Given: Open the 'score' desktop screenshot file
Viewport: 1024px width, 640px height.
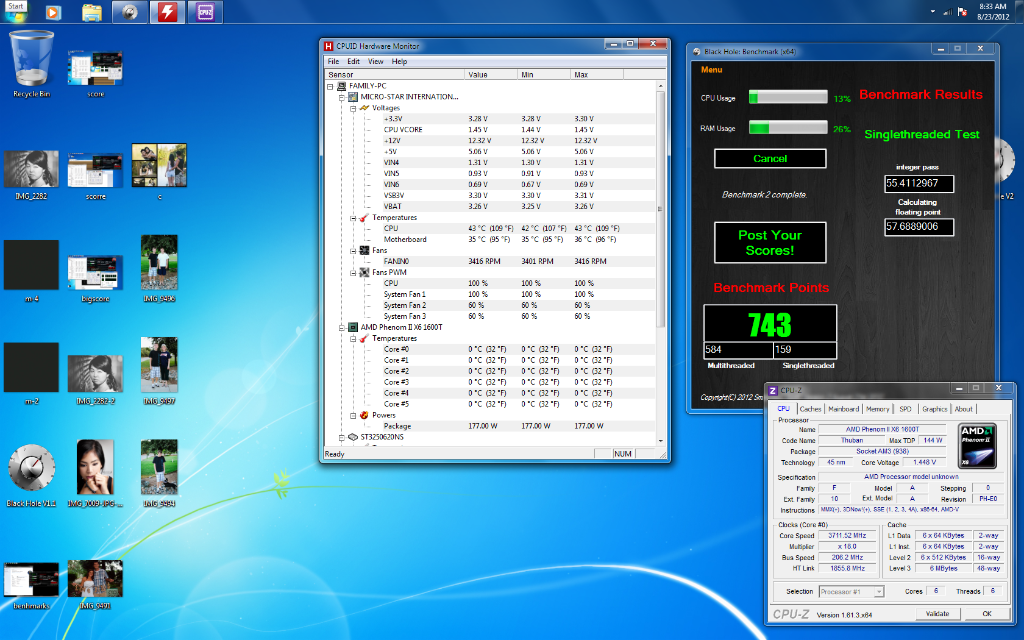Looking at the screenshot, I should point(95,73).
